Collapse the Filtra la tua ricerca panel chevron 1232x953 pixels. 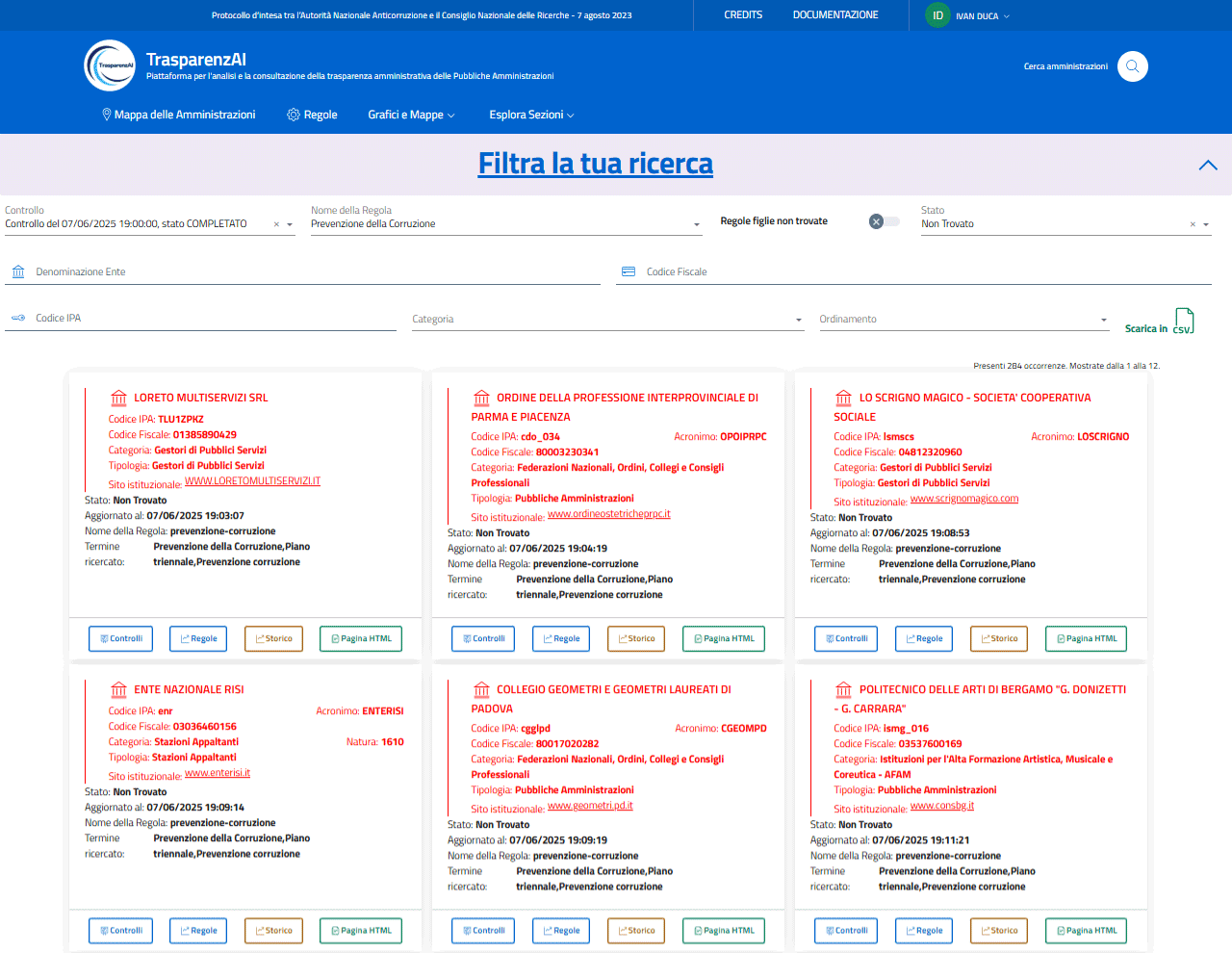pos(1208,165)
